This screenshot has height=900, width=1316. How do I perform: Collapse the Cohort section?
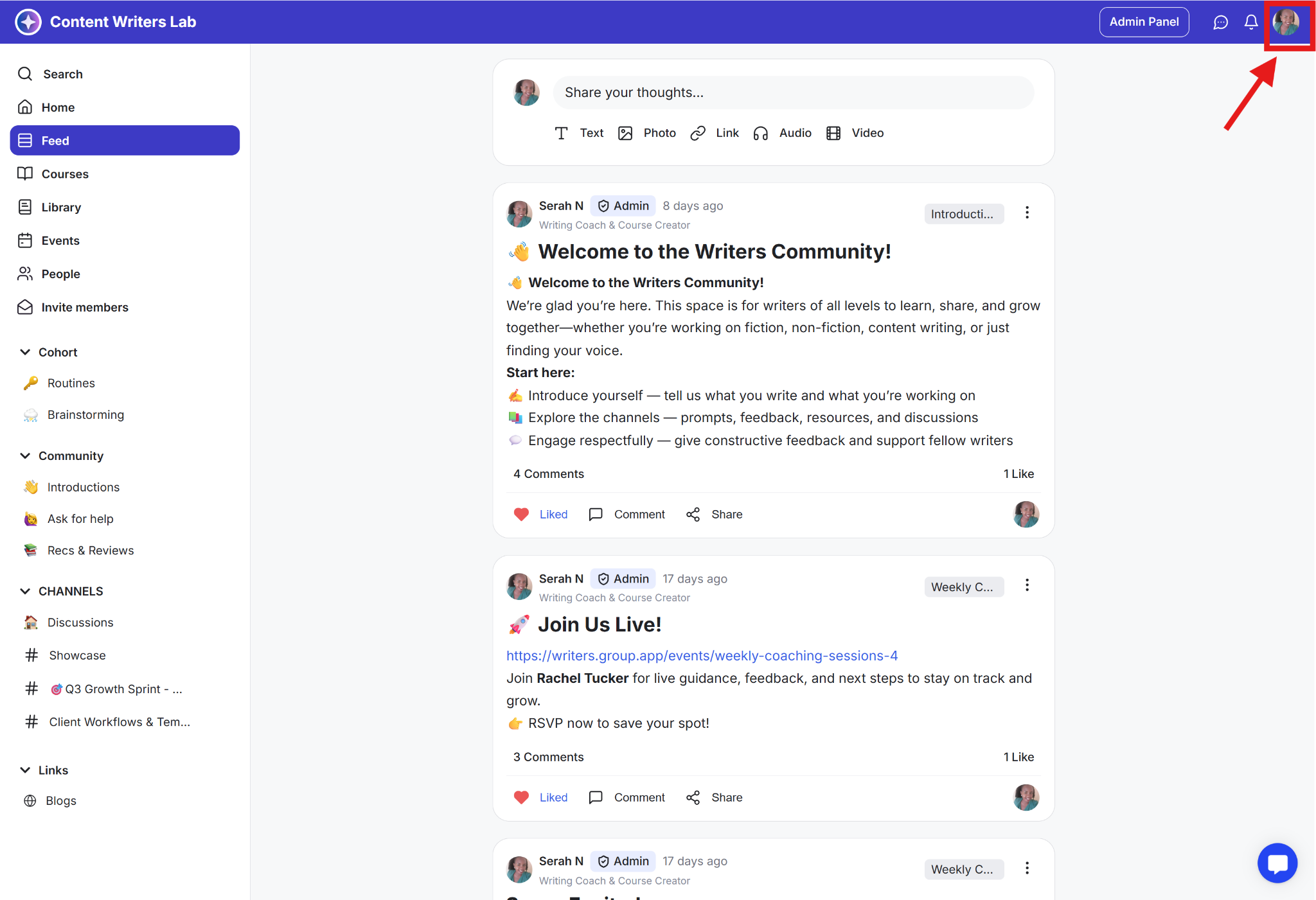coord(25,352)
